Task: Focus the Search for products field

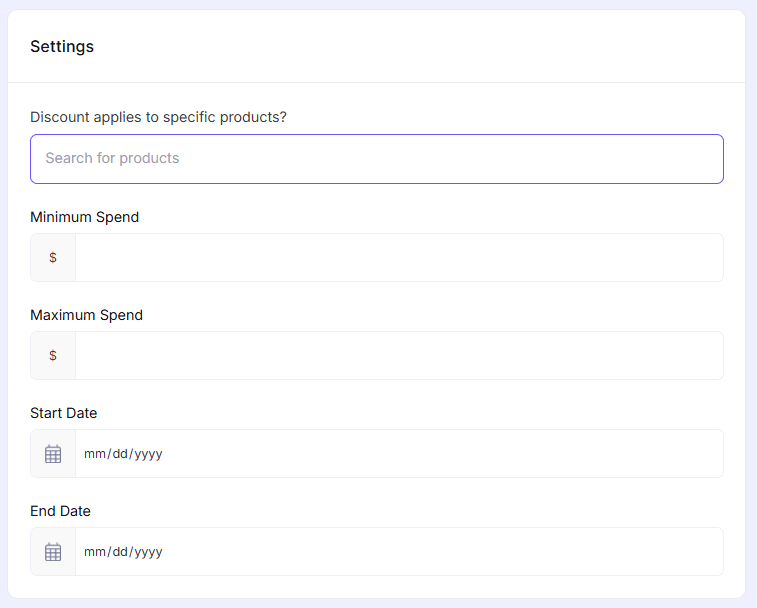Action: [x=376, y=159]
